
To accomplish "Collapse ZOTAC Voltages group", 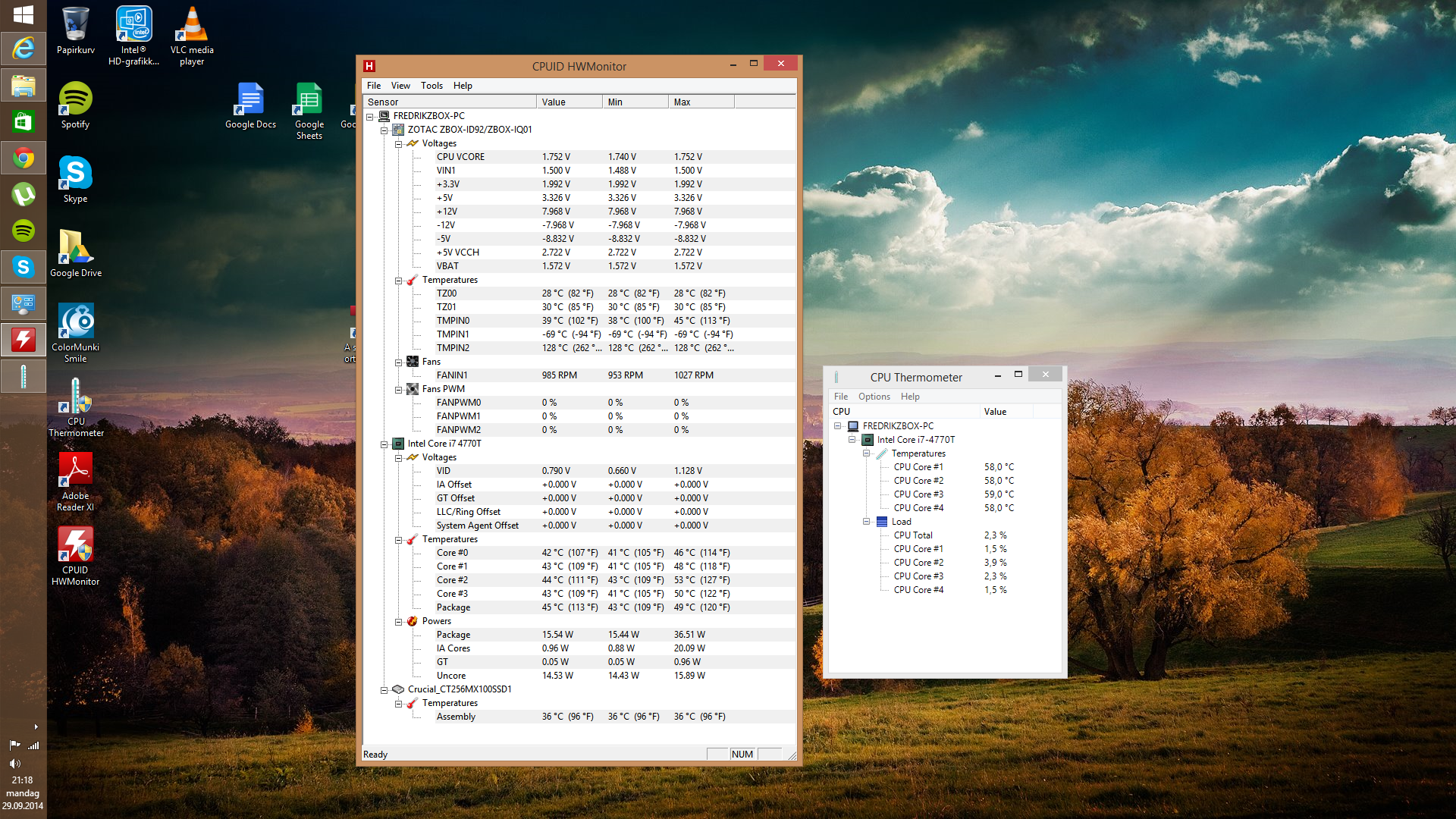I will (x=399, y=144).
